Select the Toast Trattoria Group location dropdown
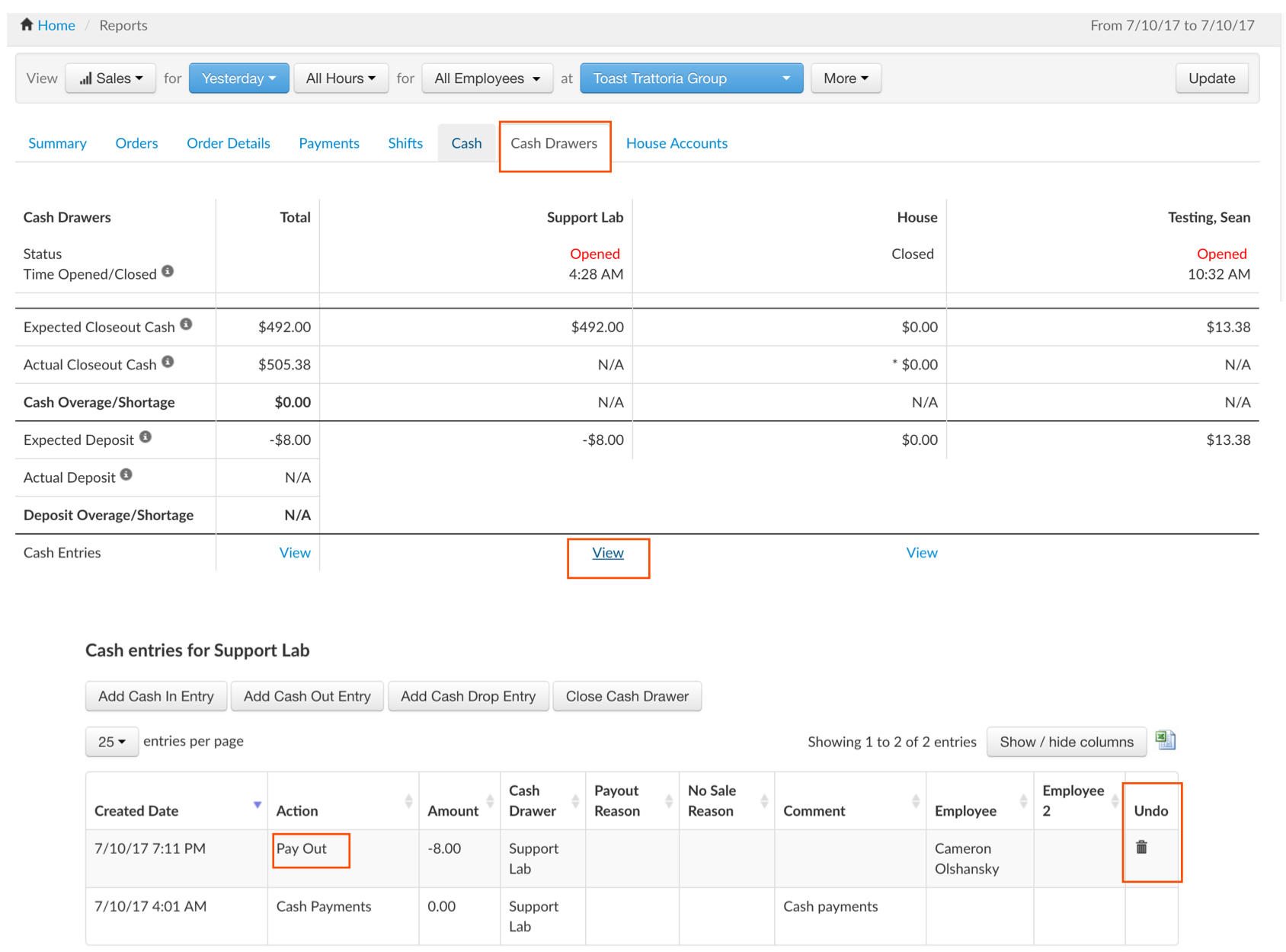The height and width of the screenshot is (952, 1286). pyautogui.click(x=691, y=78)
